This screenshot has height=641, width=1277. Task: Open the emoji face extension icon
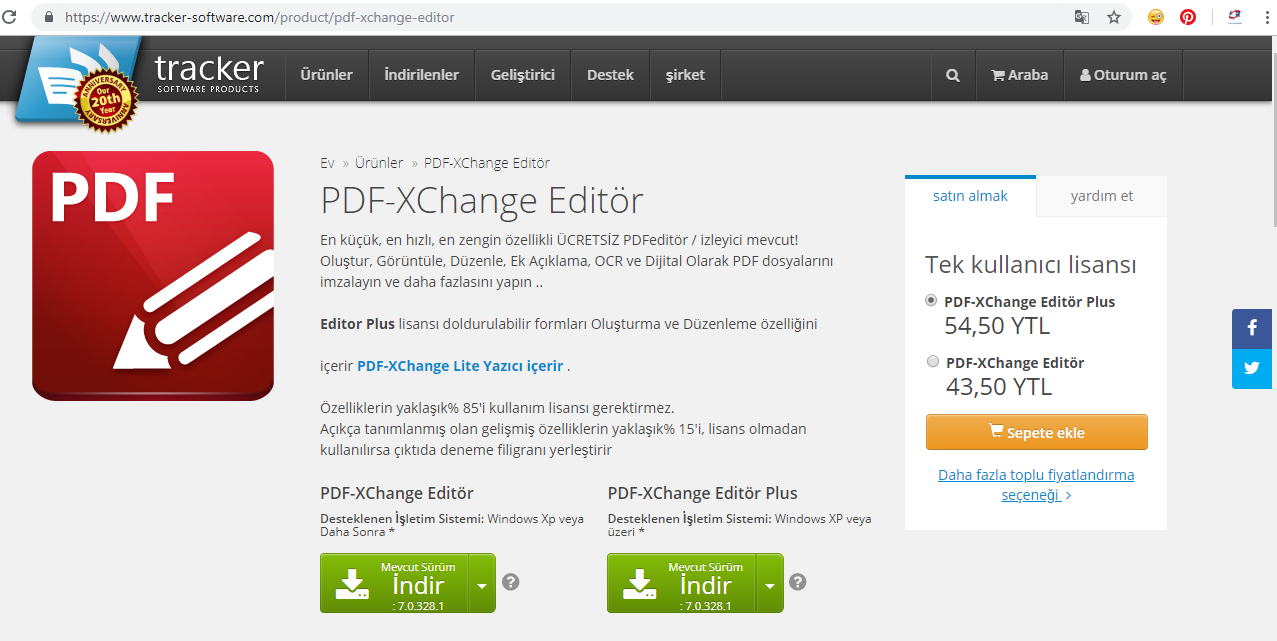click(x=1156, y=17)
